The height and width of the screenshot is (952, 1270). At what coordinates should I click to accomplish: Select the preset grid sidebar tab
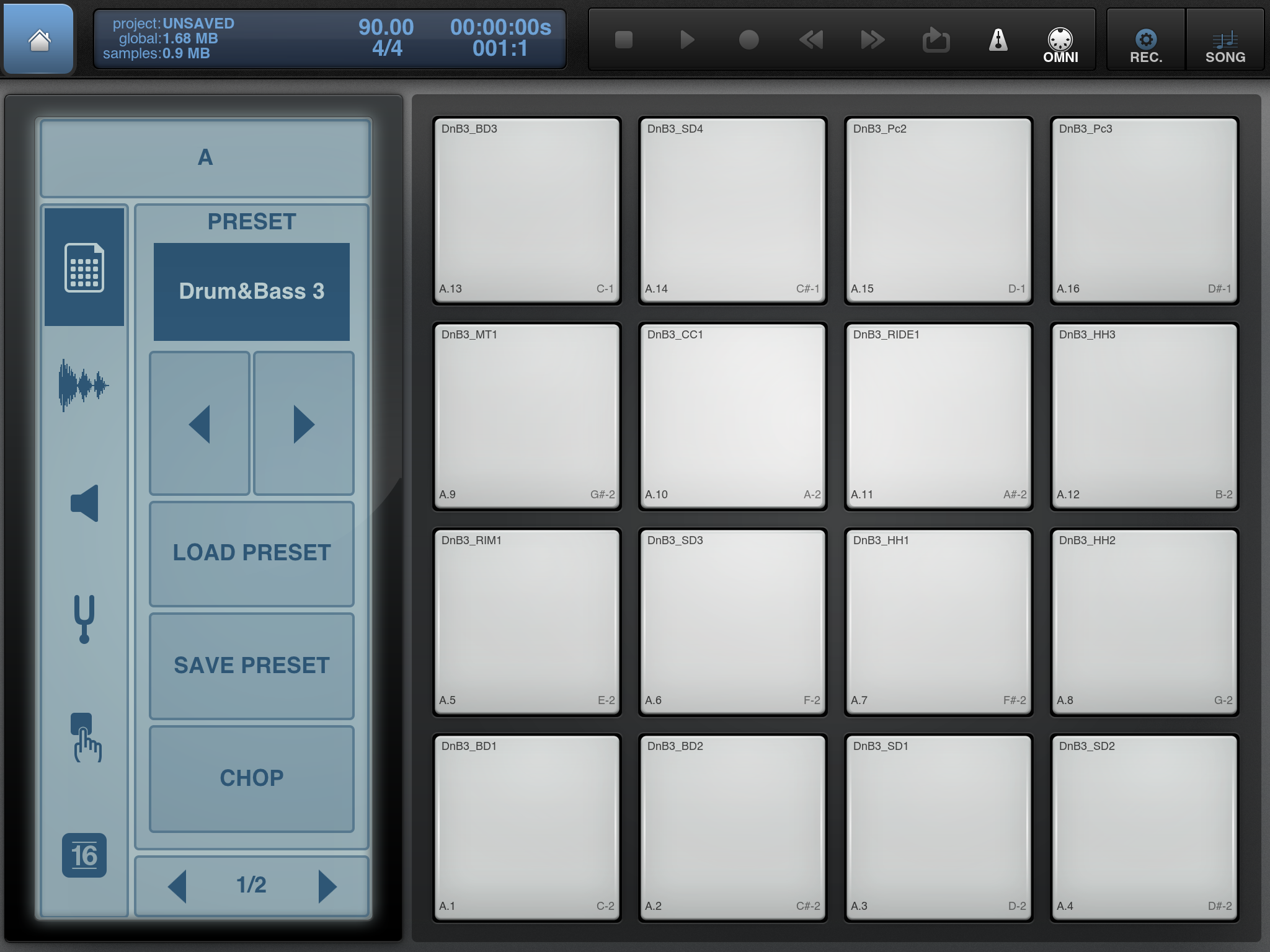tap(84, 267)
